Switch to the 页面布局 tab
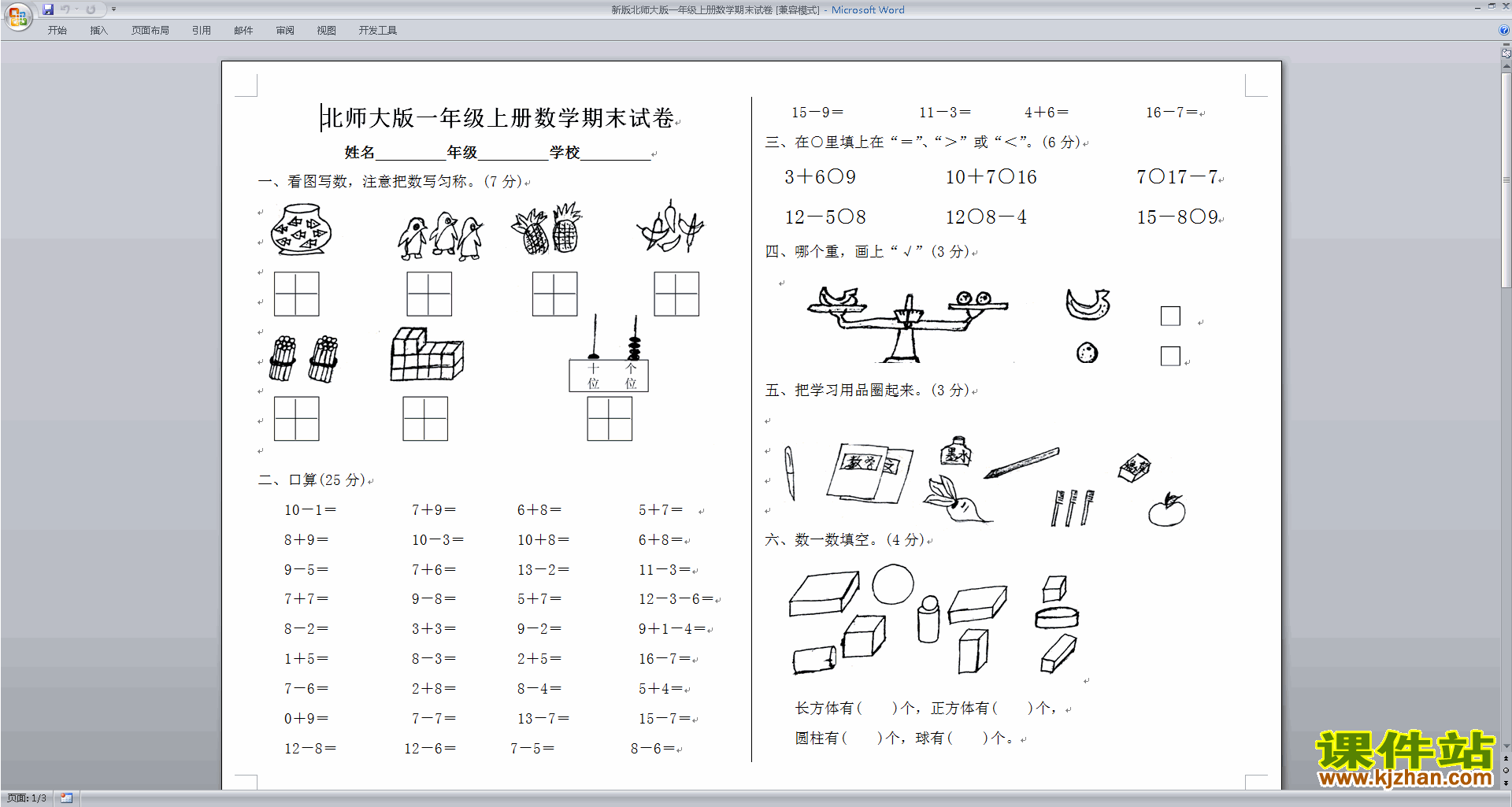Image resolution: width=1512 pixels, height=807 pixels. pos(150,31)
